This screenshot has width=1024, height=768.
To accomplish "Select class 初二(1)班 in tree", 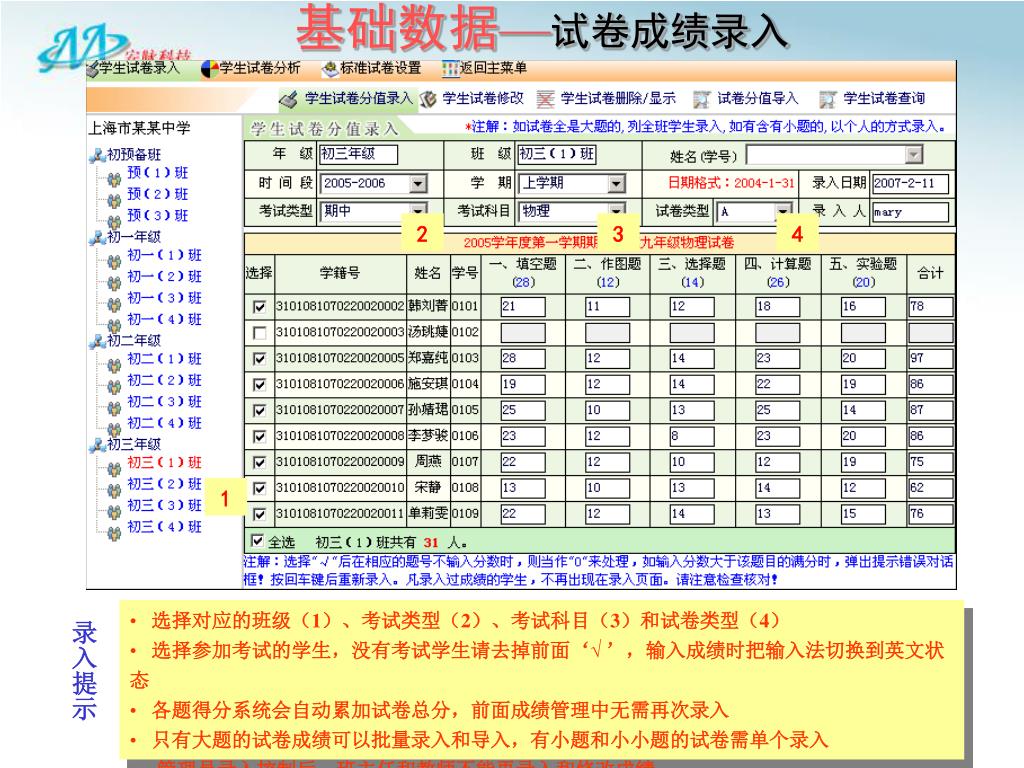I will click(x=165, y=359).
